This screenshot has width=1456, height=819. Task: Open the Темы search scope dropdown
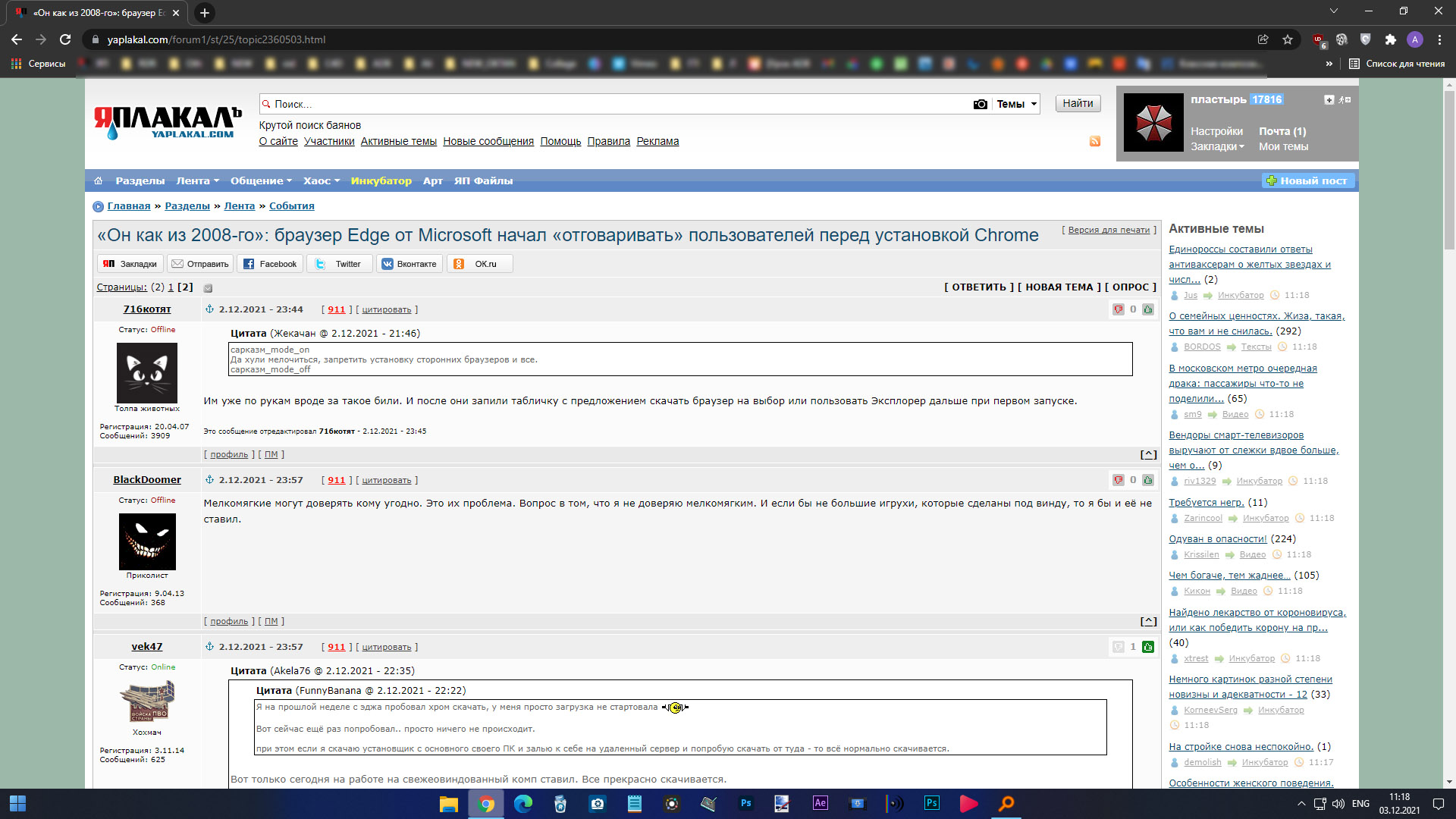click(1016, 104)
